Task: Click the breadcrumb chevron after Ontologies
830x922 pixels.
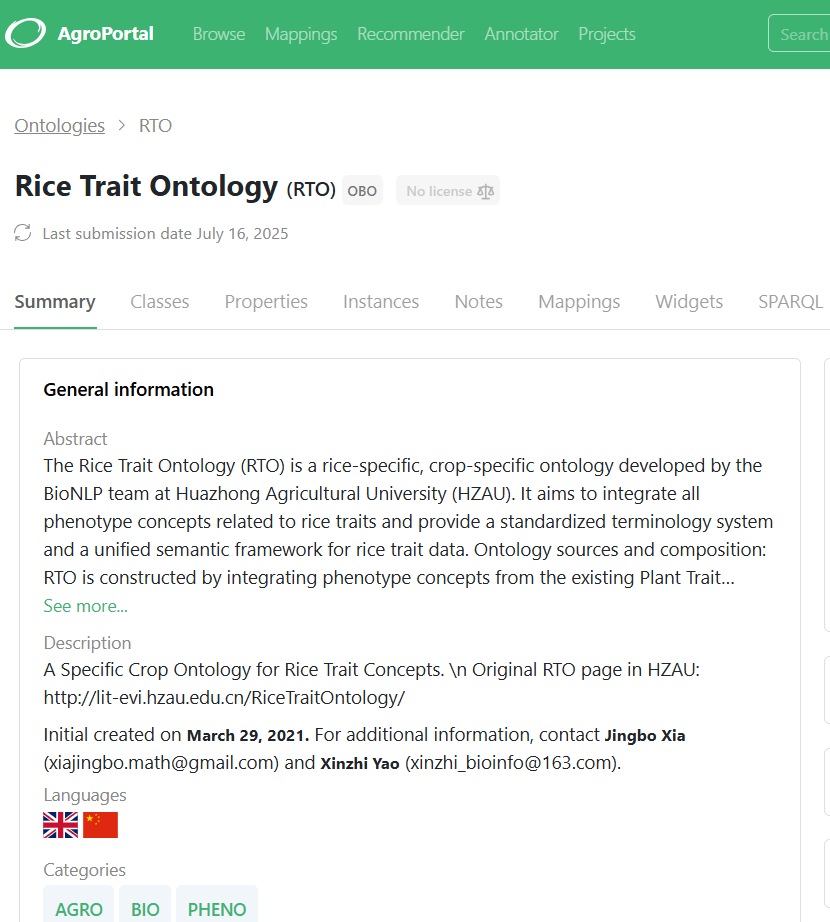Action: click(x=122, y=125)
